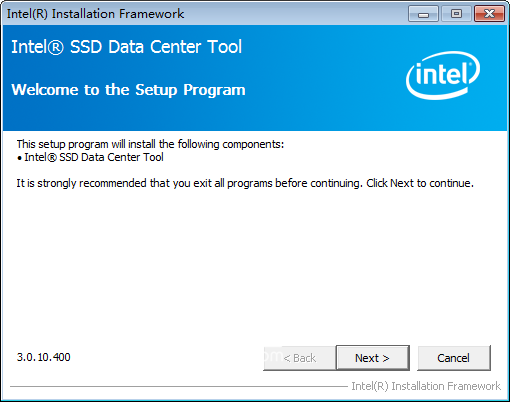This screenshot has width=510, height=402.
Task: Click the Intel logo in the banner
Action: pyautogui.click(x=443, y=75)
